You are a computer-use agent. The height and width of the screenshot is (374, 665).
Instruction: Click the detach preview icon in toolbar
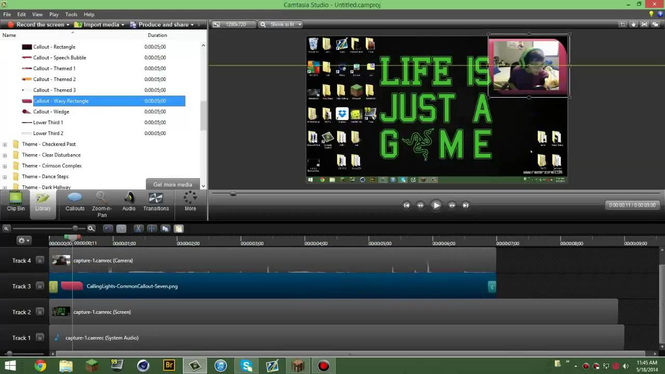tap(656, 25)
